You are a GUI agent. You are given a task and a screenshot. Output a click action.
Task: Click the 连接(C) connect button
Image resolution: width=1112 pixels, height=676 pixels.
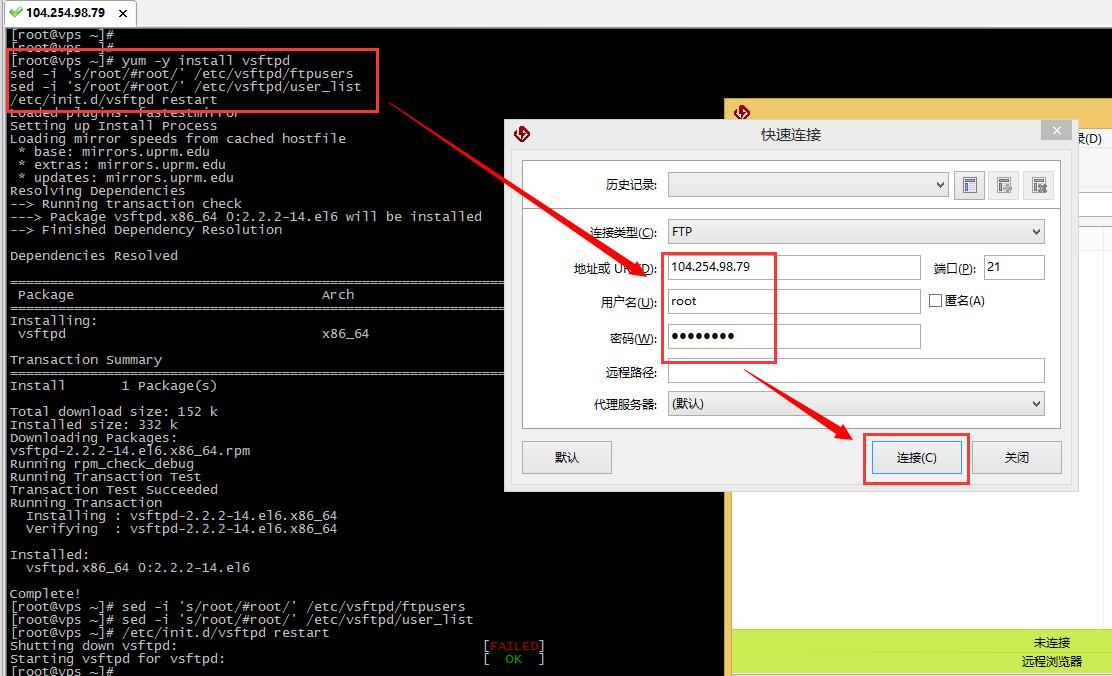[x=916, y=458]
